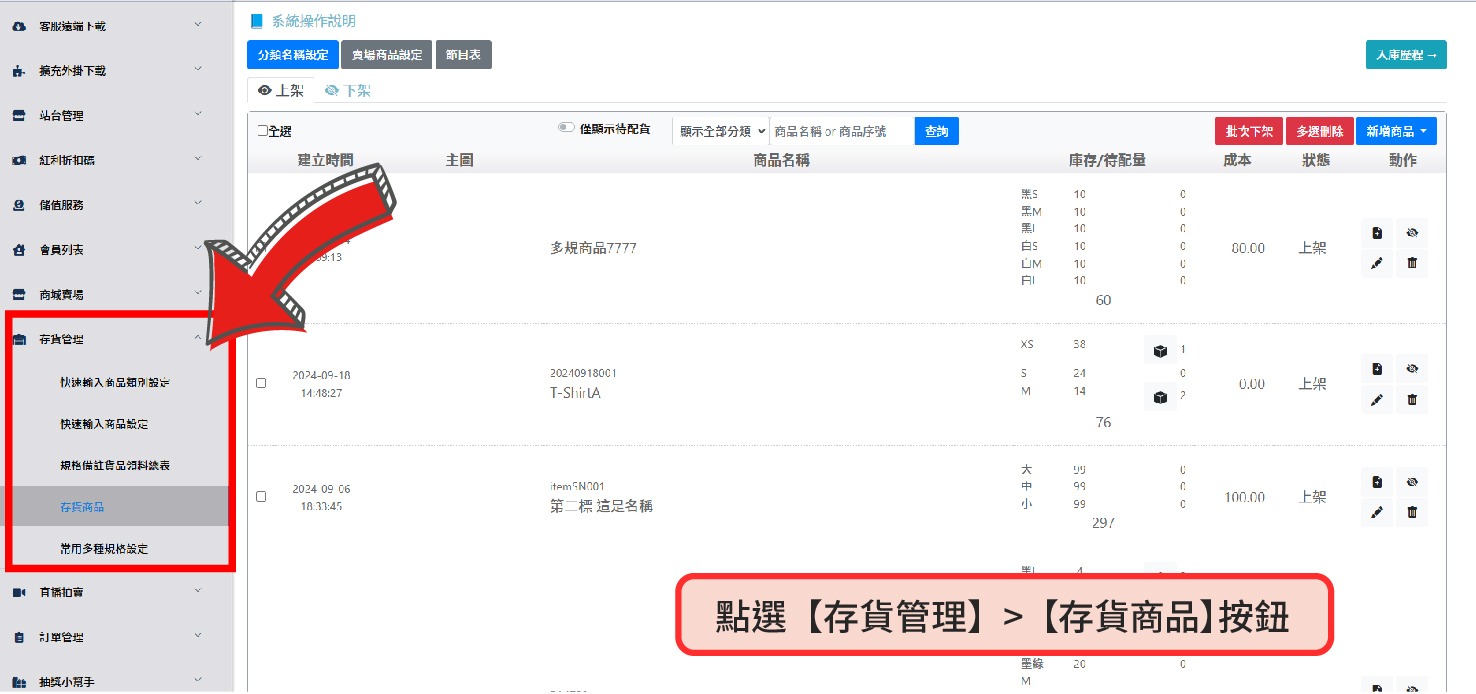
Task: Click the box icon beside T-ShirtA size M
Action: 1159,397
